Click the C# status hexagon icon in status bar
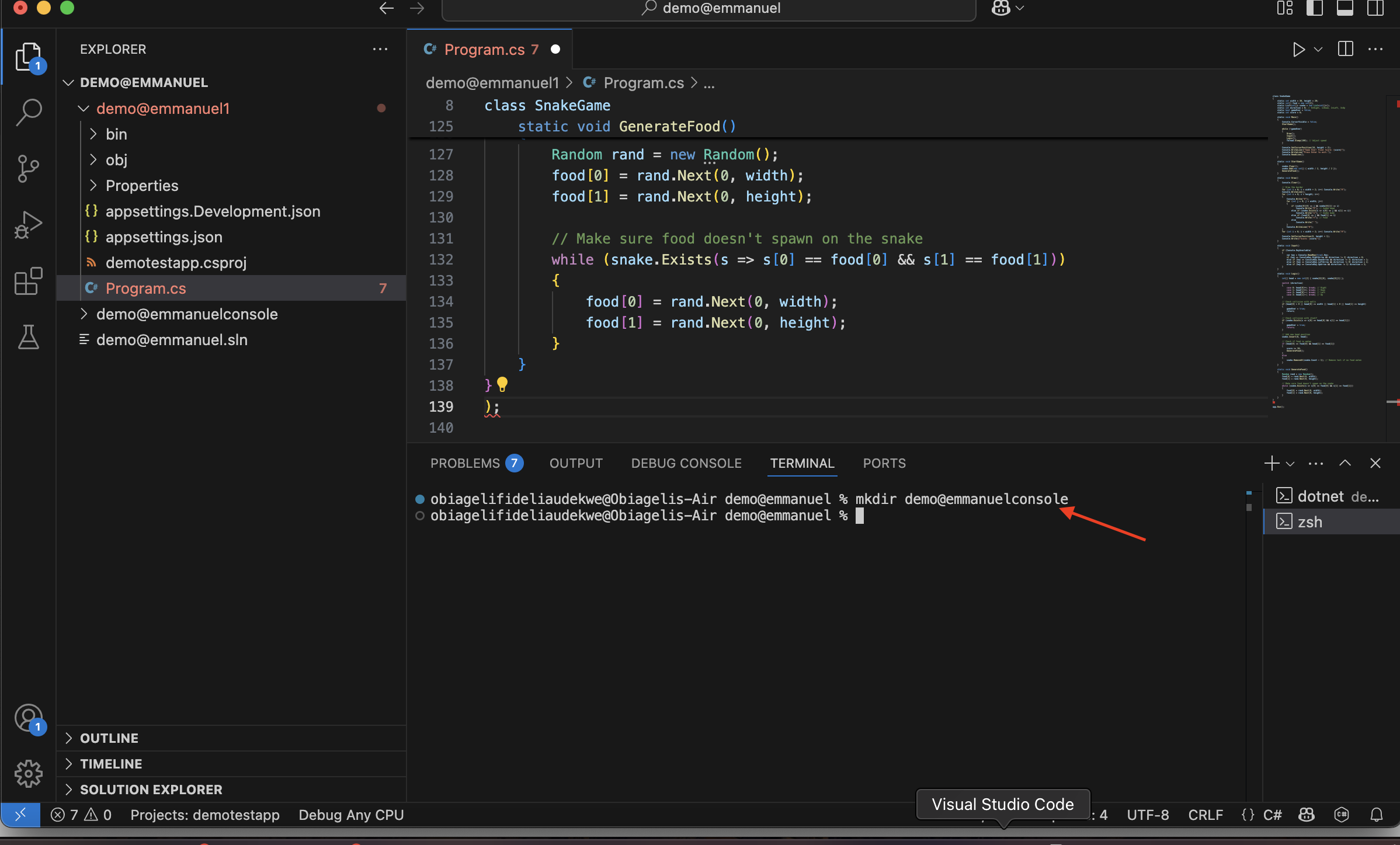1400x845 pixels. [x=1342, y=815]
